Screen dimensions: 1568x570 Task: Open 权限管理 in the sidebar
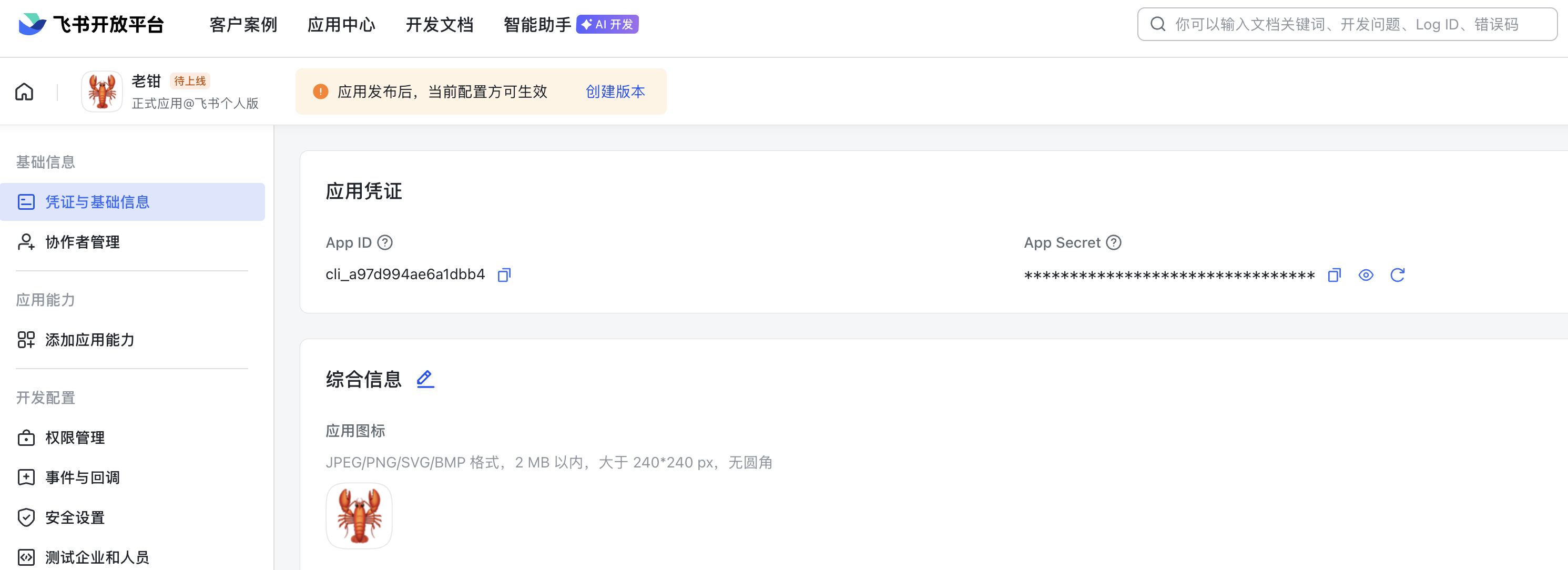coord(133,438)
